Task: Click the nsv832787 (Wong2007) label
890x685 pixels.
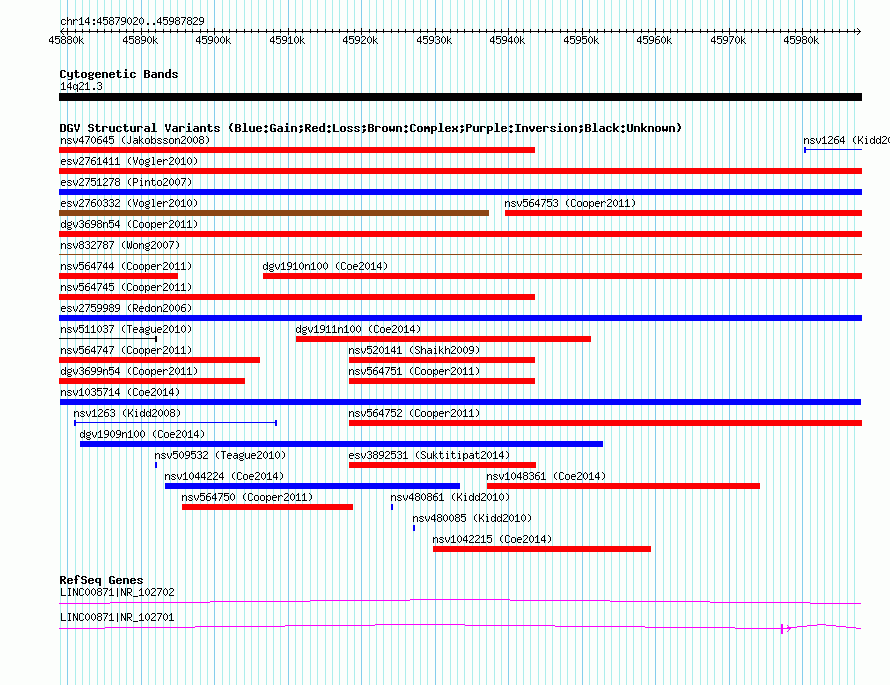Action: (x=120, y=245)
